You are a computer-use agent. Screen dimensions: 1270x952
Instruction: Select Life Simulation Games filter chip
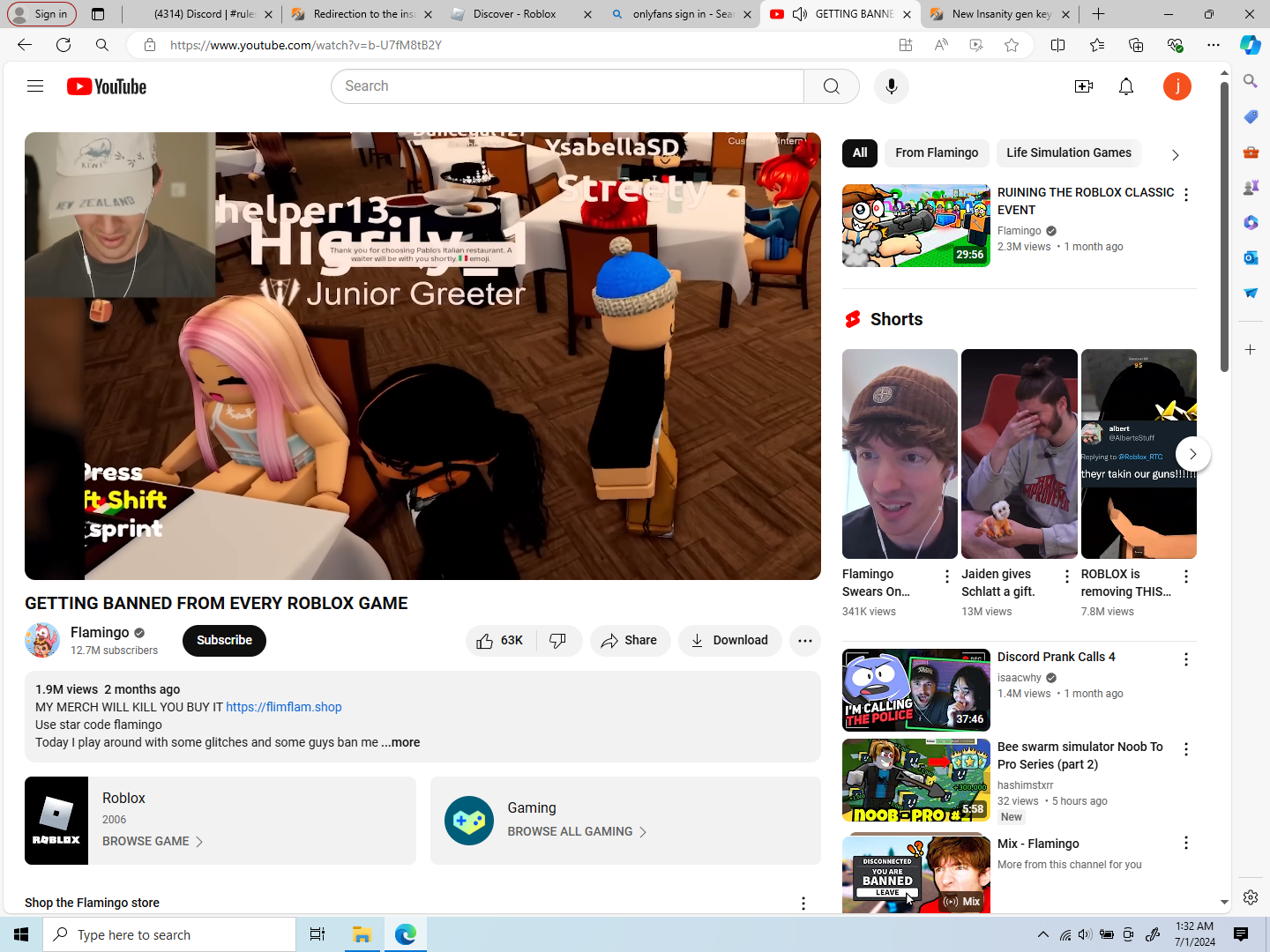coord(1069,152)
